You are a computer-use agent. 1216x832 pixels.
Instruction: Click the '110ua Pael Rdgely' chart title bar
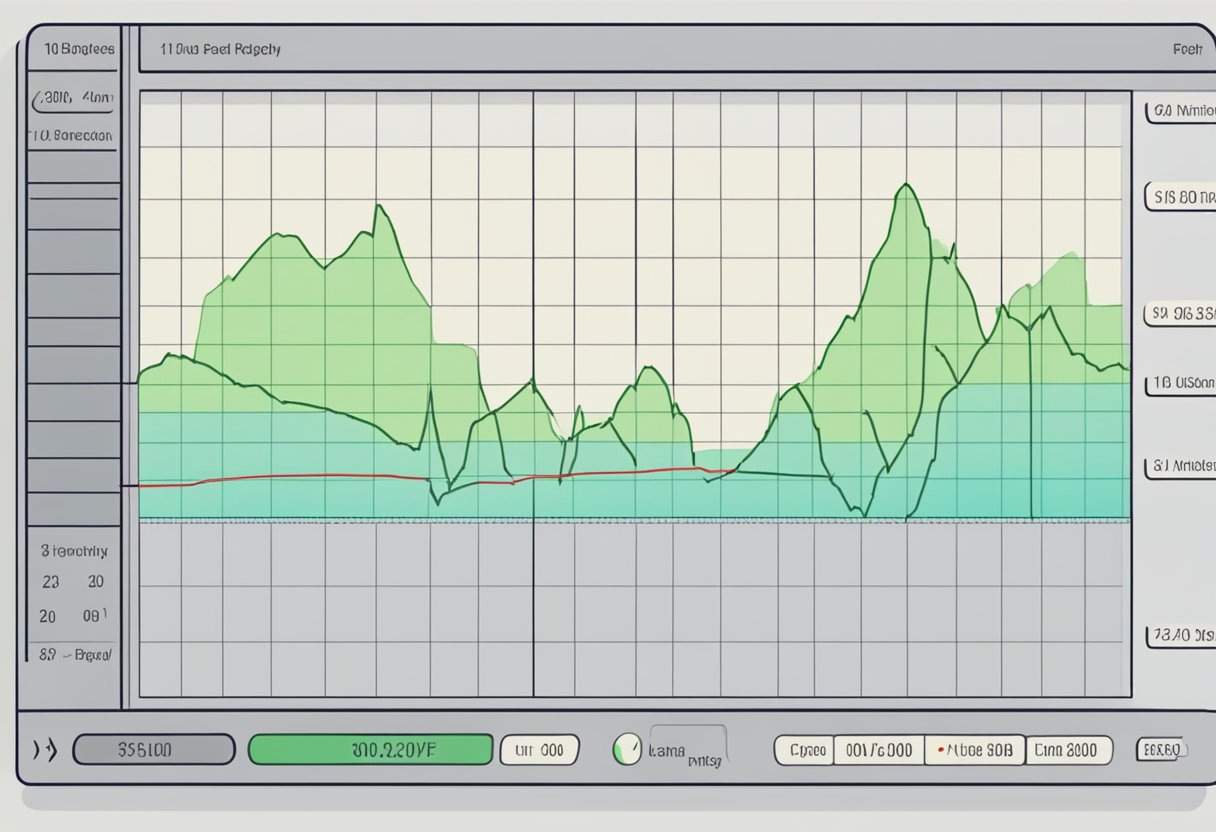tap(222, 48)
